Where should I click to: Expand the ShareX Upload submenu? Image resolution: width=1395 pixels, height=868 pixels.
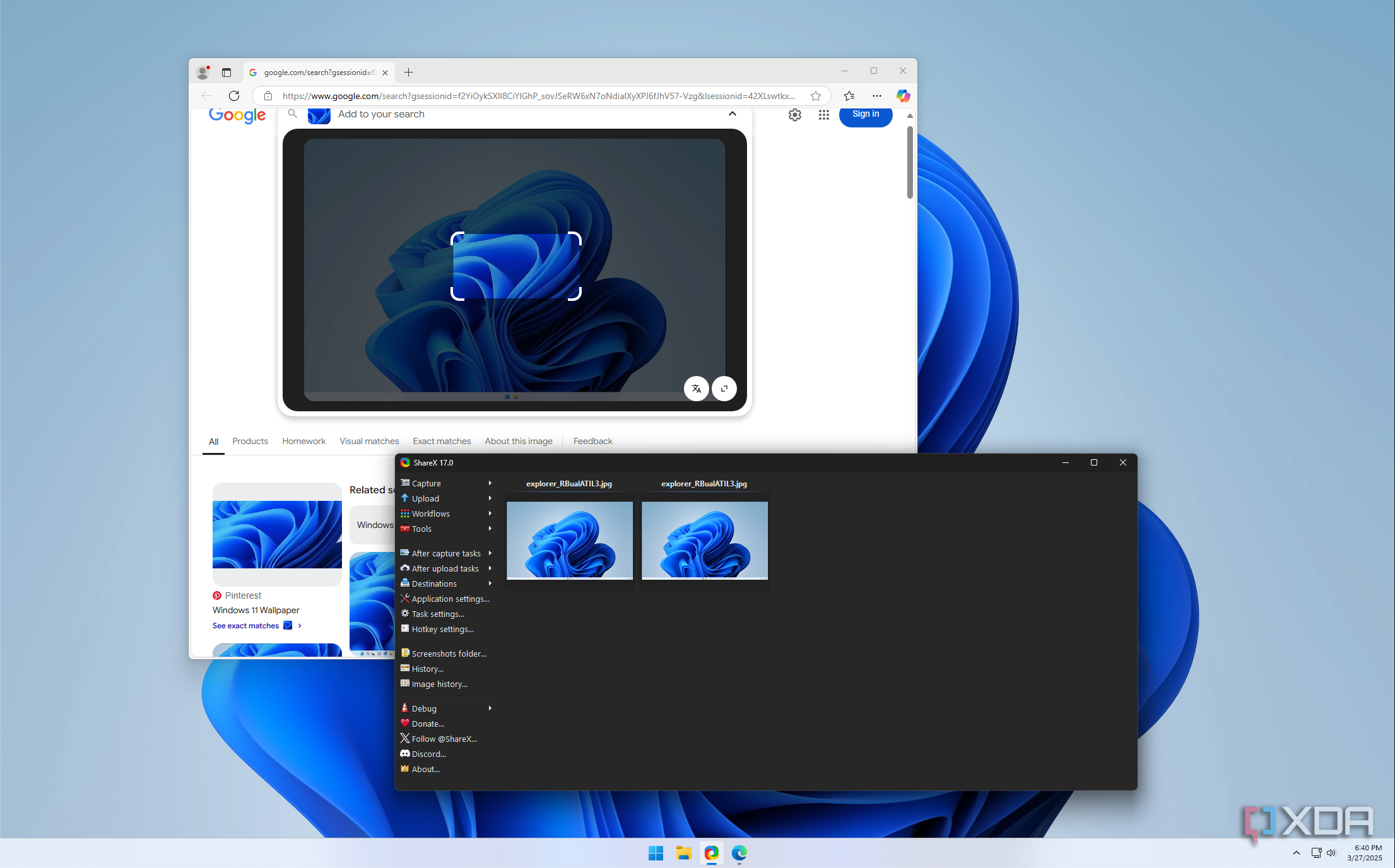[x=445, y=498]
